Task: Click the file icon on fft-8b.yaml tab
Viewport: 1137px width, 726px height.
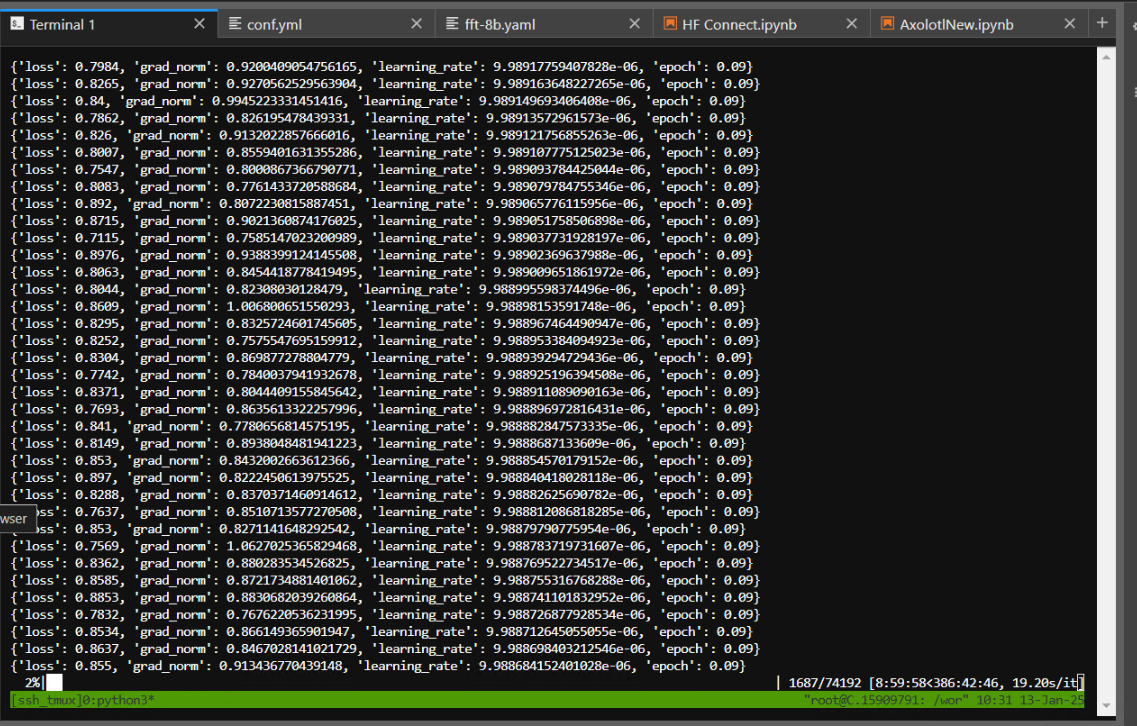Action: click(452, 24)
